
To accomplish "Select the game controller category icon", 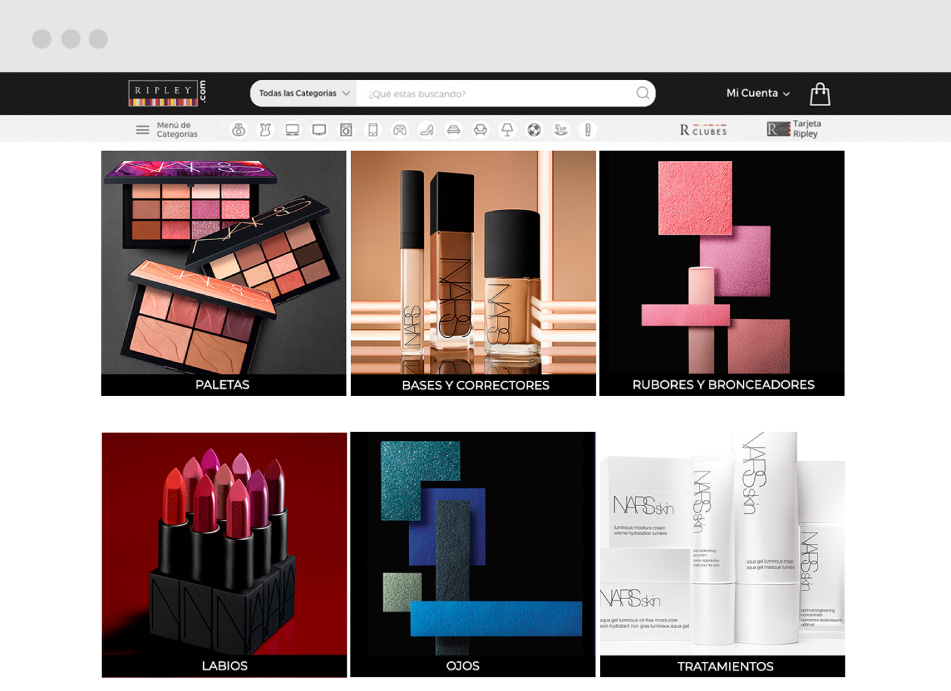I will [x=400, y=130].
